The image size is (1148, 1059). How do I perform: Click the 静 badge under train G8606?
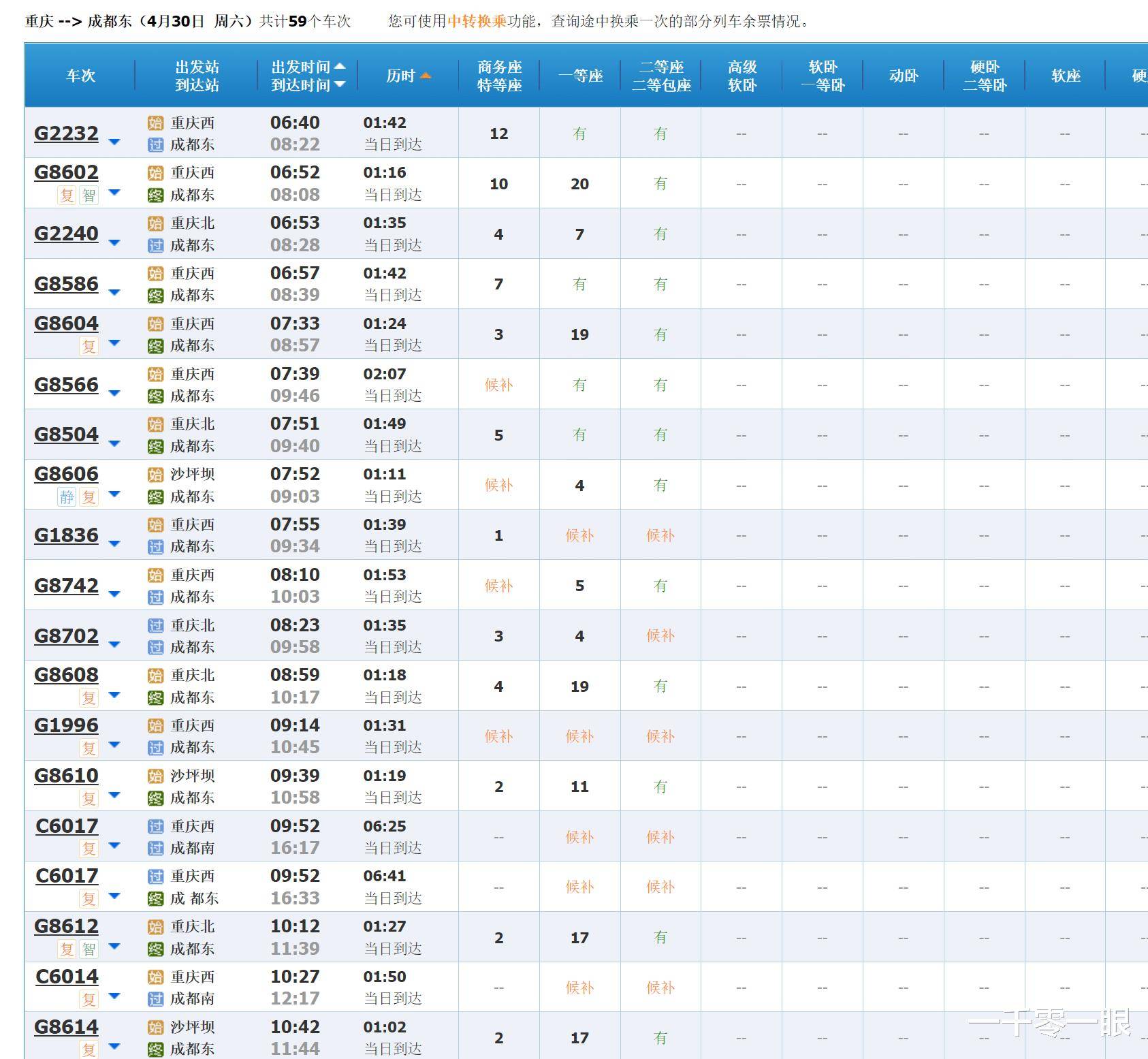click(67, 497)
